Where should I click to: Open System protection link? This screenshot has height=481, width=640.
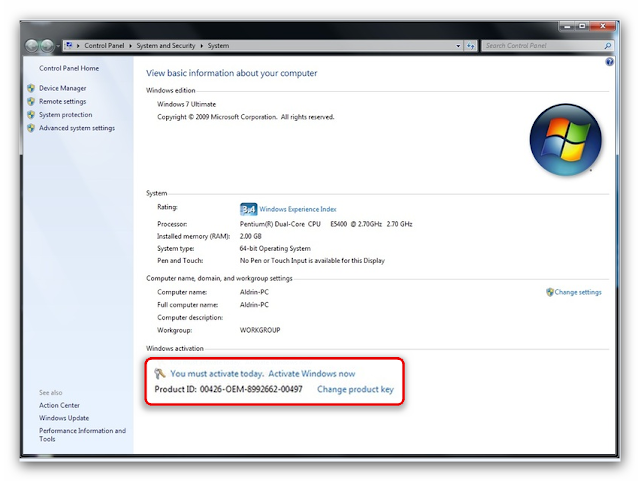click(x=65, y=115)
